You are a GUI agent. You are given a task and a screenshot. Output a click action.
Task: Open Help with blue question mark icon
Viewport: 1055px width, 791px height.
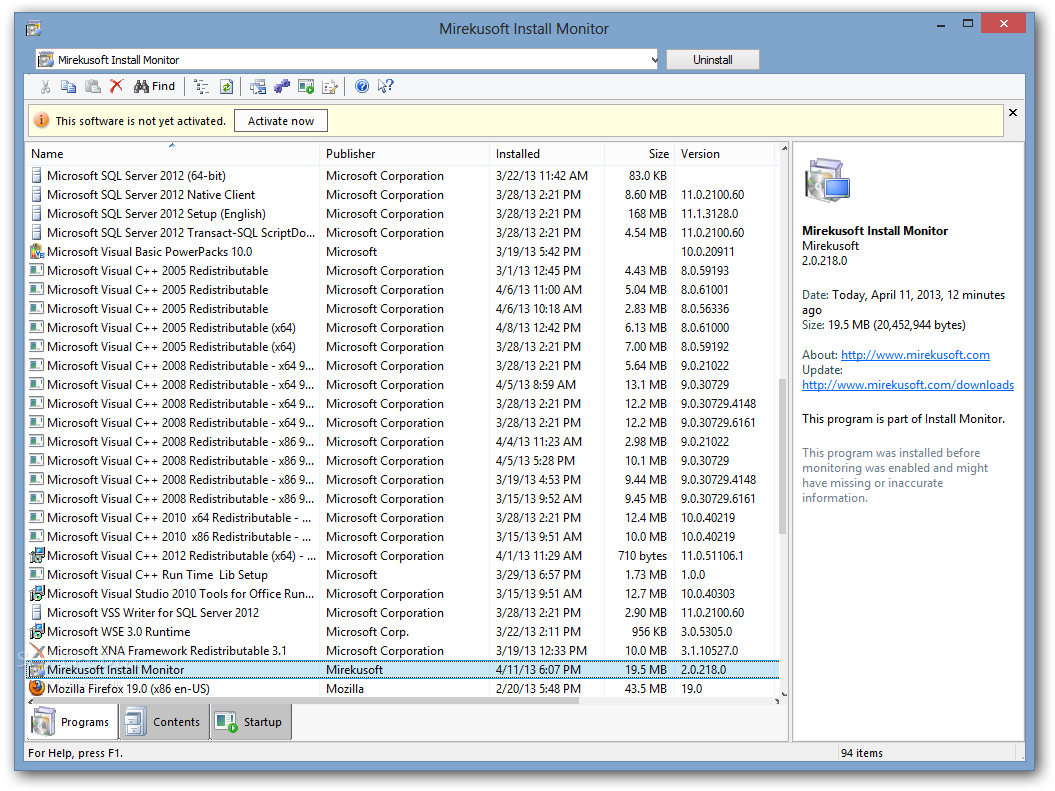[362, 86]
